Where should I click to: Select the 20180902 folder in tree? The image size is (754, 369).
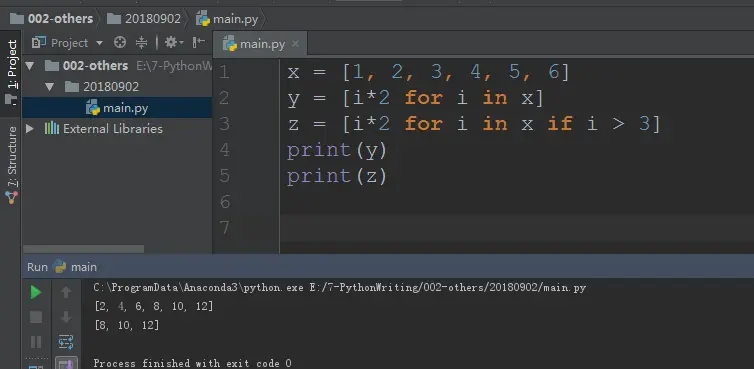[102, 87]
